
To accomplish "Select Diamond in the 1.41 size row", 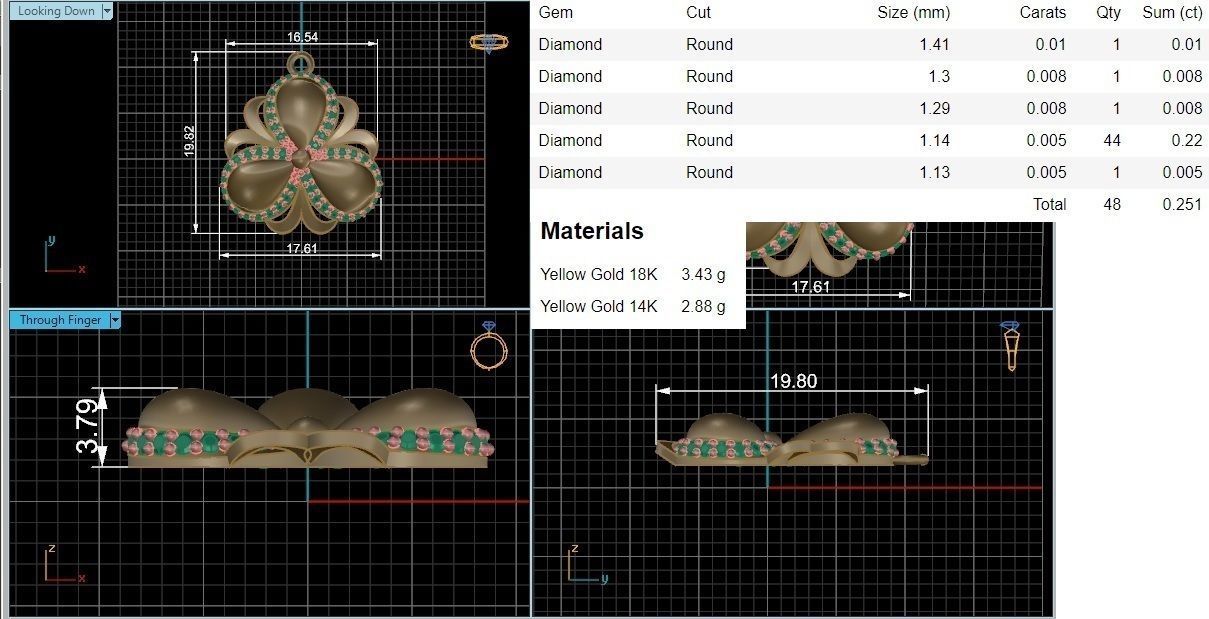I will point(570,44).
